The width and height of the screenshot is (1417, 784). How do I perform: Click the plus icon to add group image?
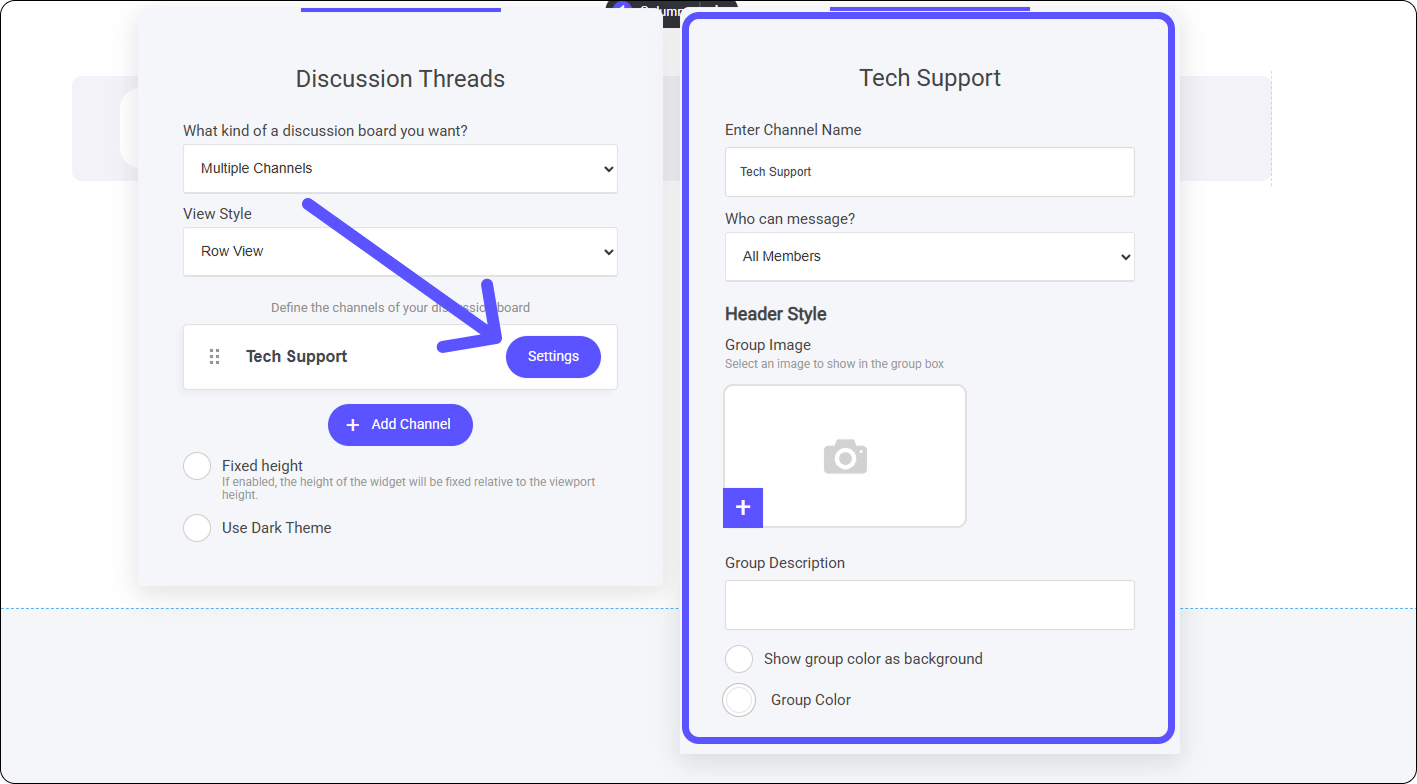[743, 508]
